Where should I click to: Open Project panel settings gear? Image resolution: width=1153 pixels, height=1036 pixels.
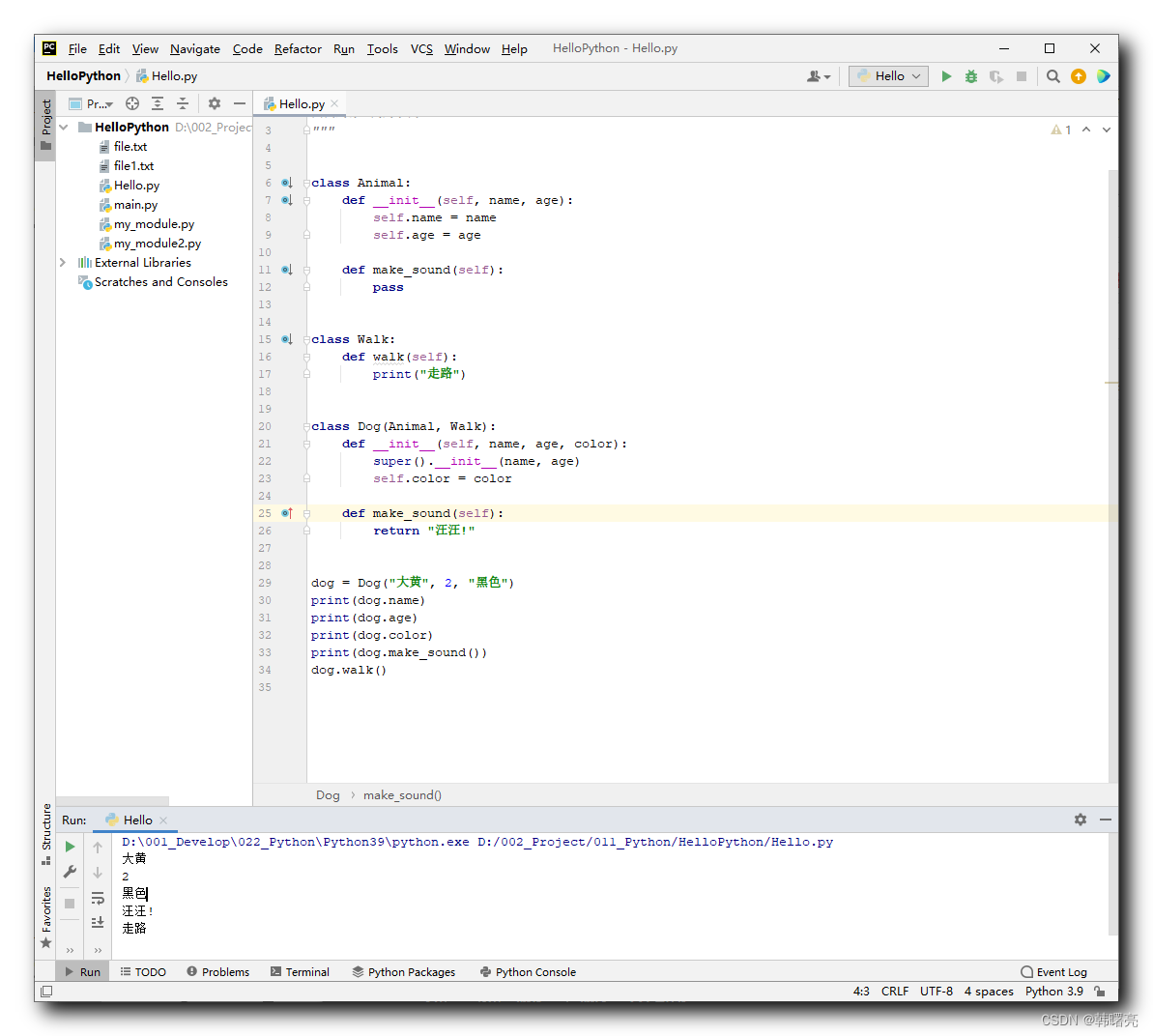coord(215,103)
